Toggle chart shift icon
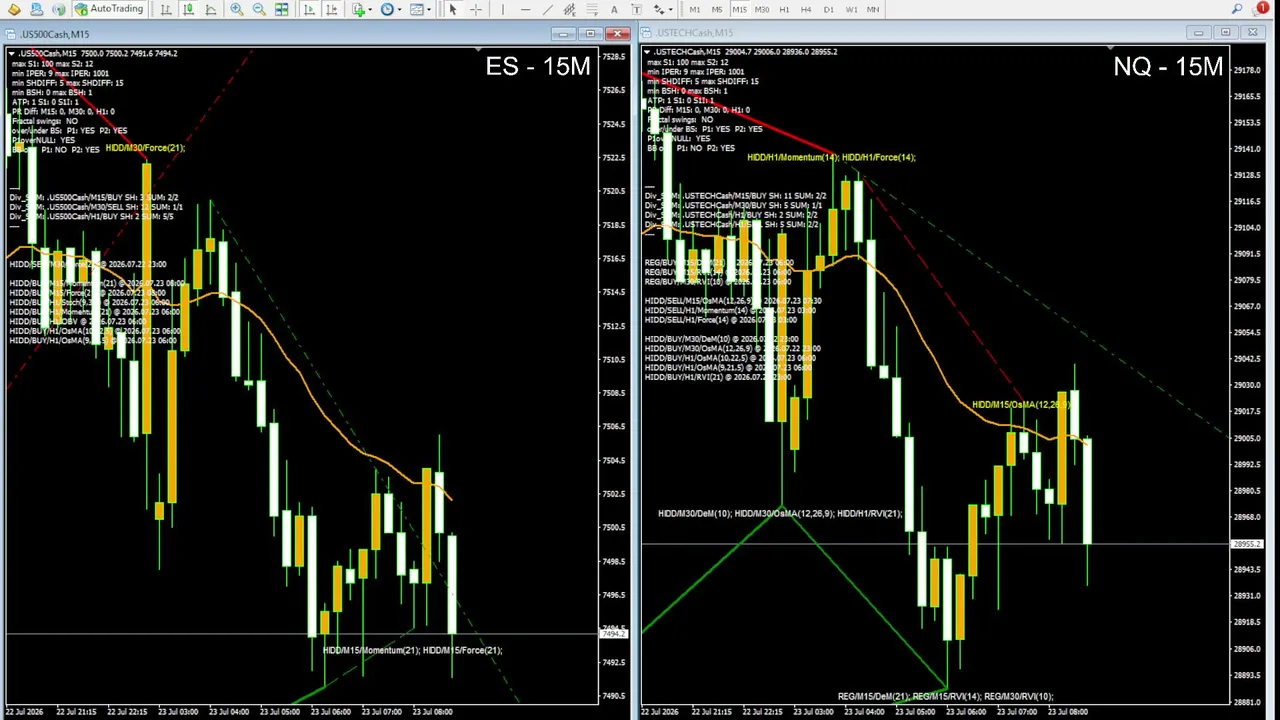 [x=331, y=9]
